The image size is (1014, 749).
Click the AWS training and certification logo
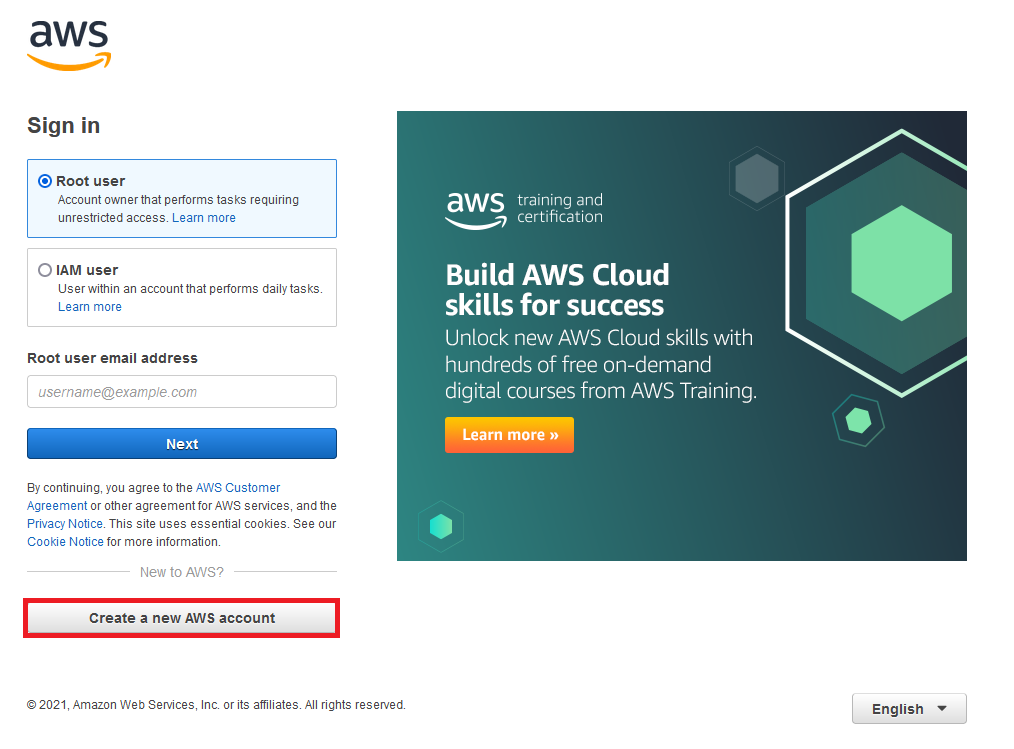coord(523,209)
